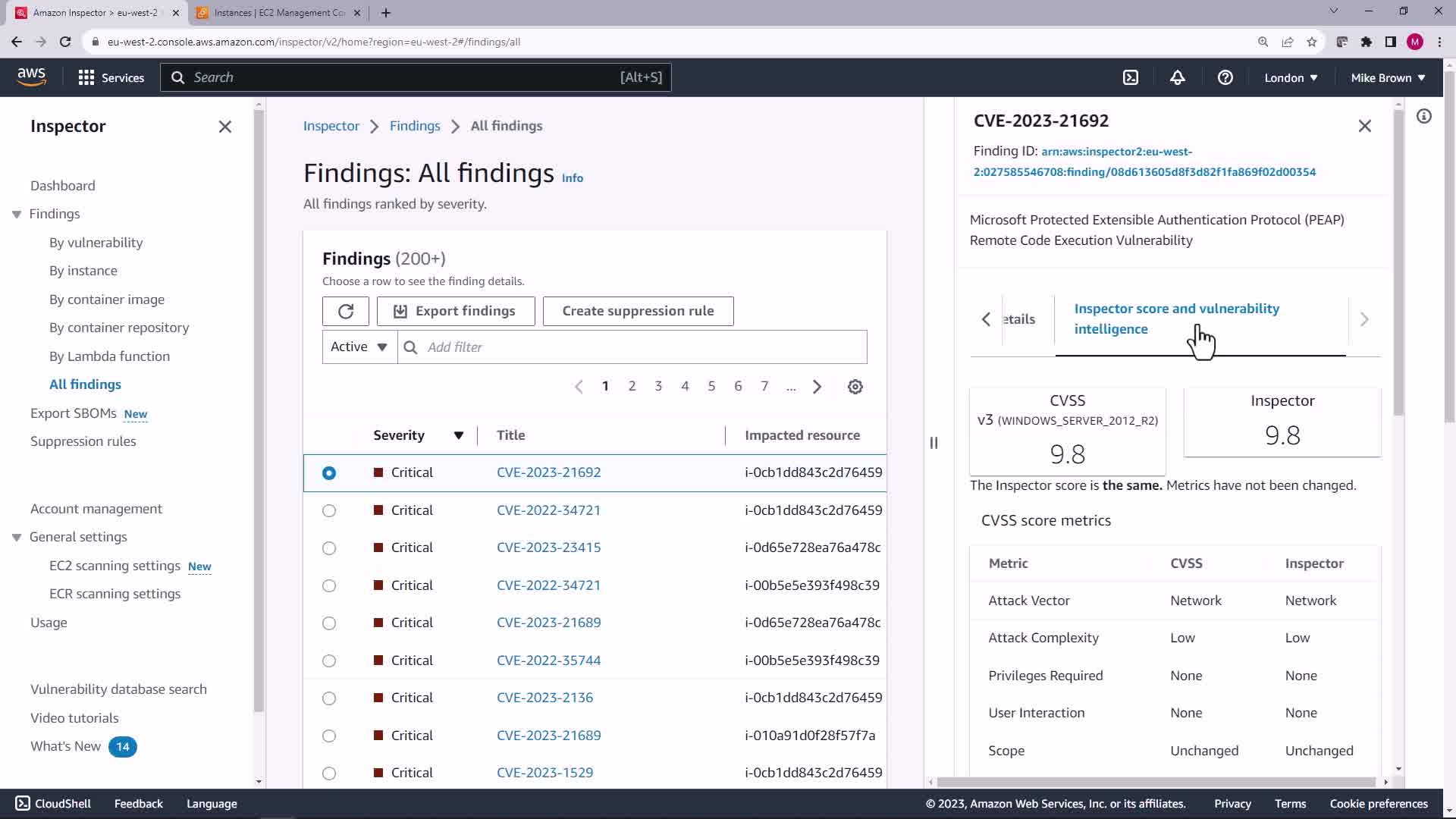Image resolution: width=1456 pixels, height=819 pixels.
Task: Close the CVE-2023-21692 details panel
Action: click(1364, 126)
